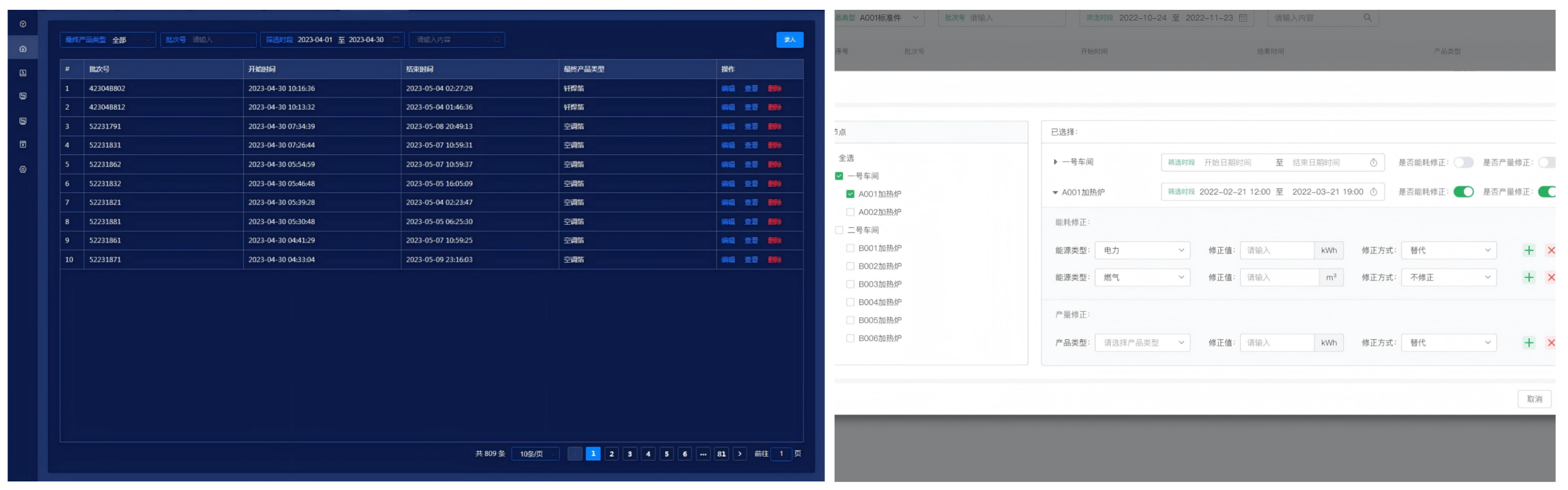Viewport: 1568px width, 490px height.
Task: Click the pagination ellipsis button
Action: point(703,454)
